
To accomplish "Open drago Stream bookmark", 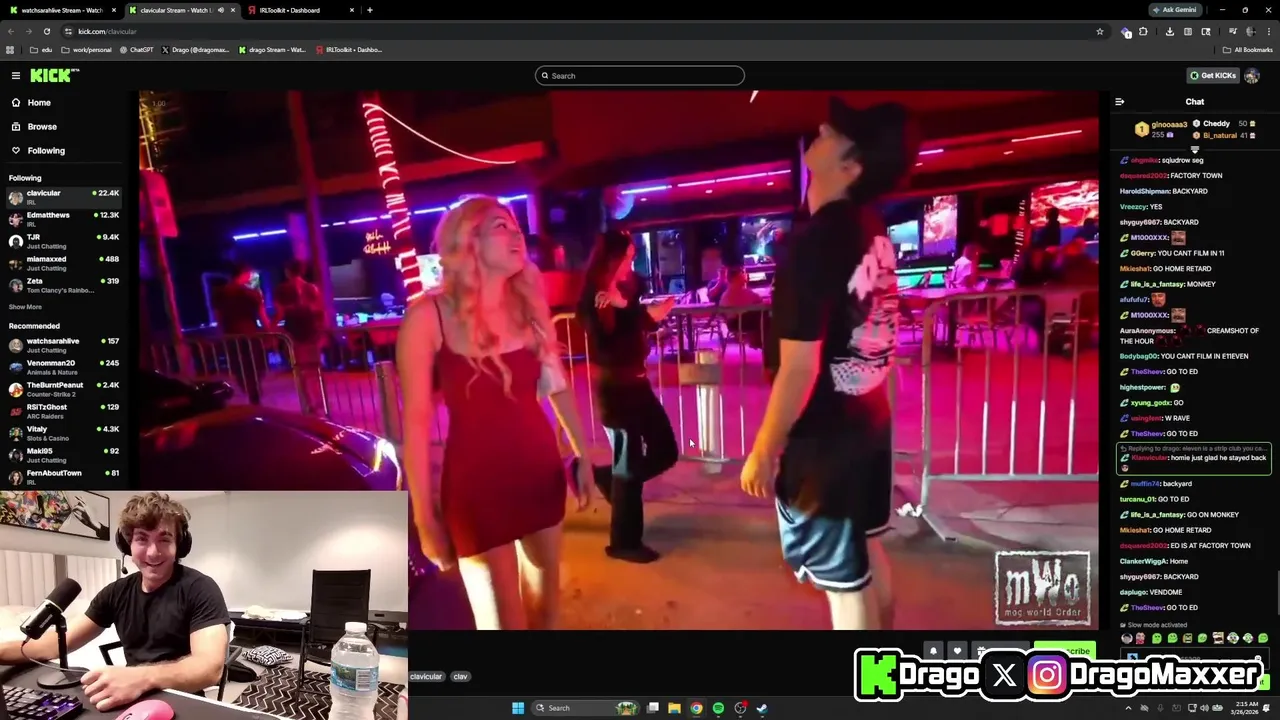I will pos(272,50).
